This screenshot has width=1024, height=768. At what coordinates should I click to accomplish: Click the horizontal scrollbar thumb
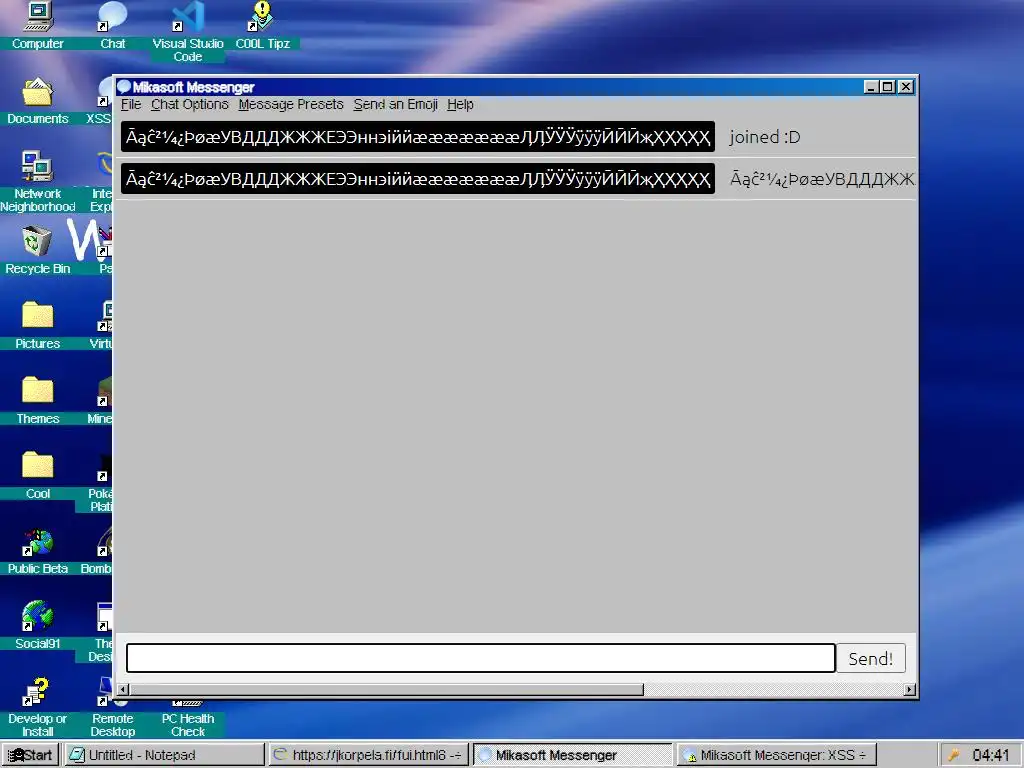coord(386,690)
